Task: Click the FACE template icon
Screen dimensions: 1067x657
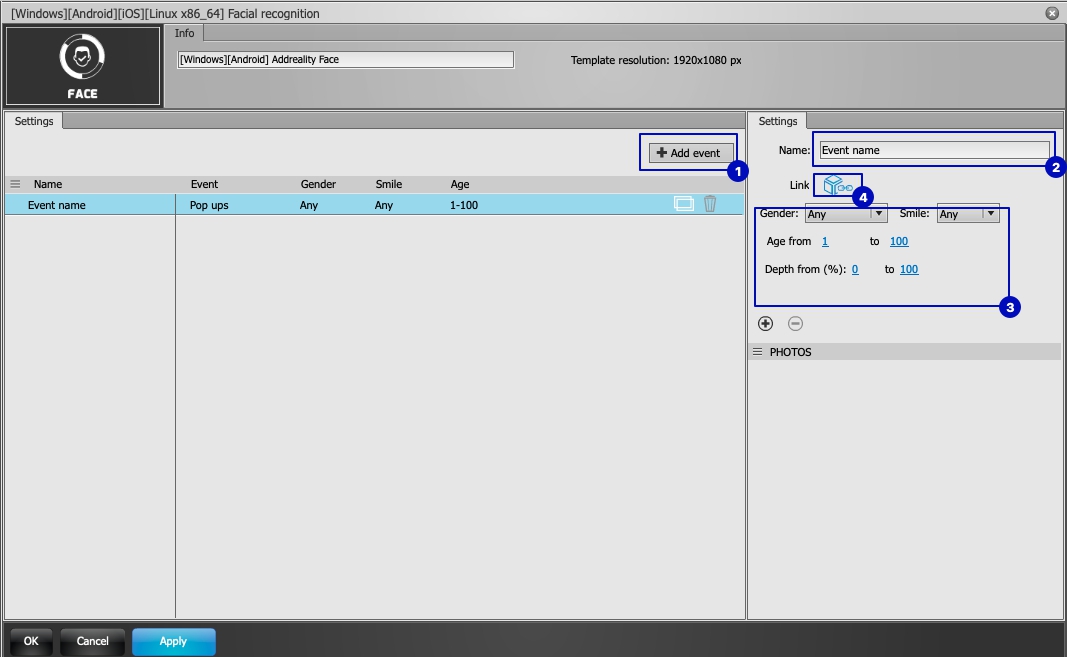Action: [82, 66]
